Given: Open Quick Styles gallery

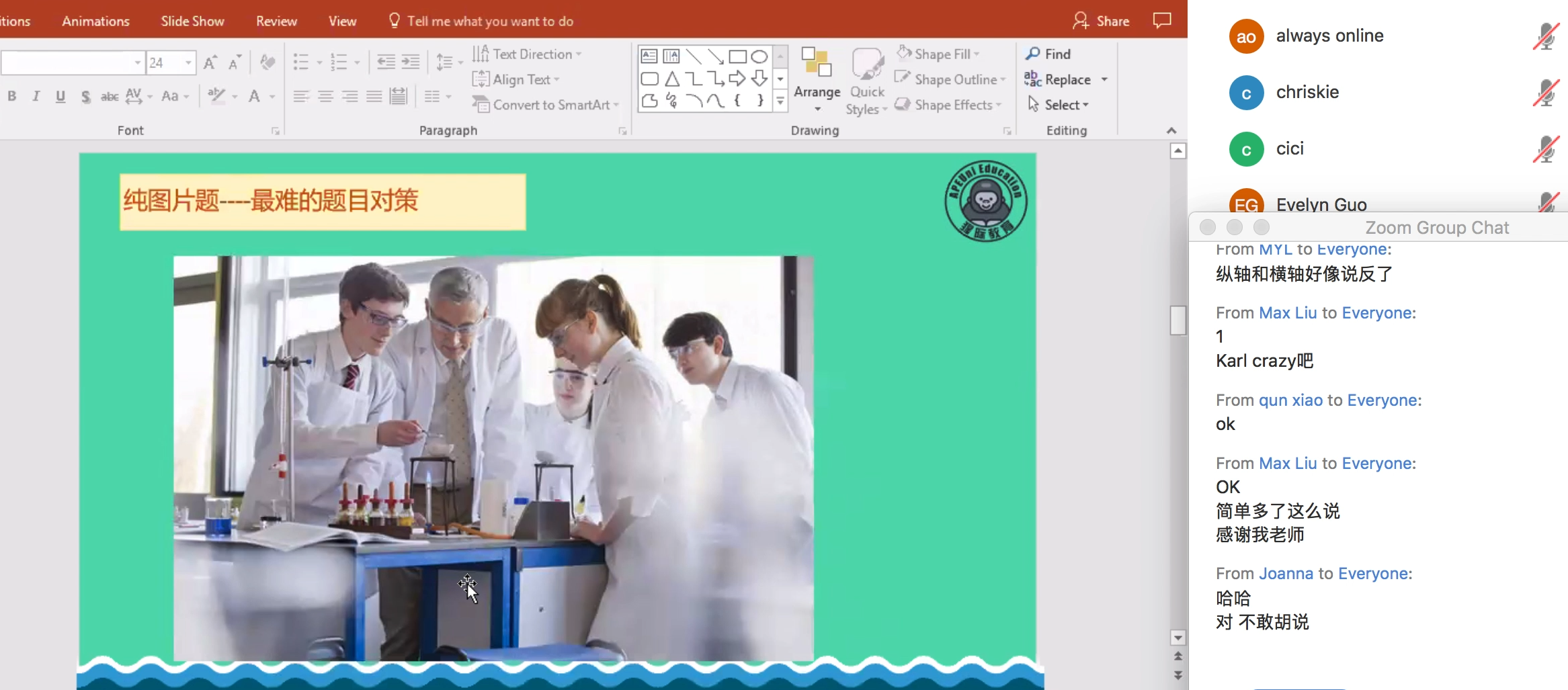Looking at the screenshot, I should pos(867,81).
